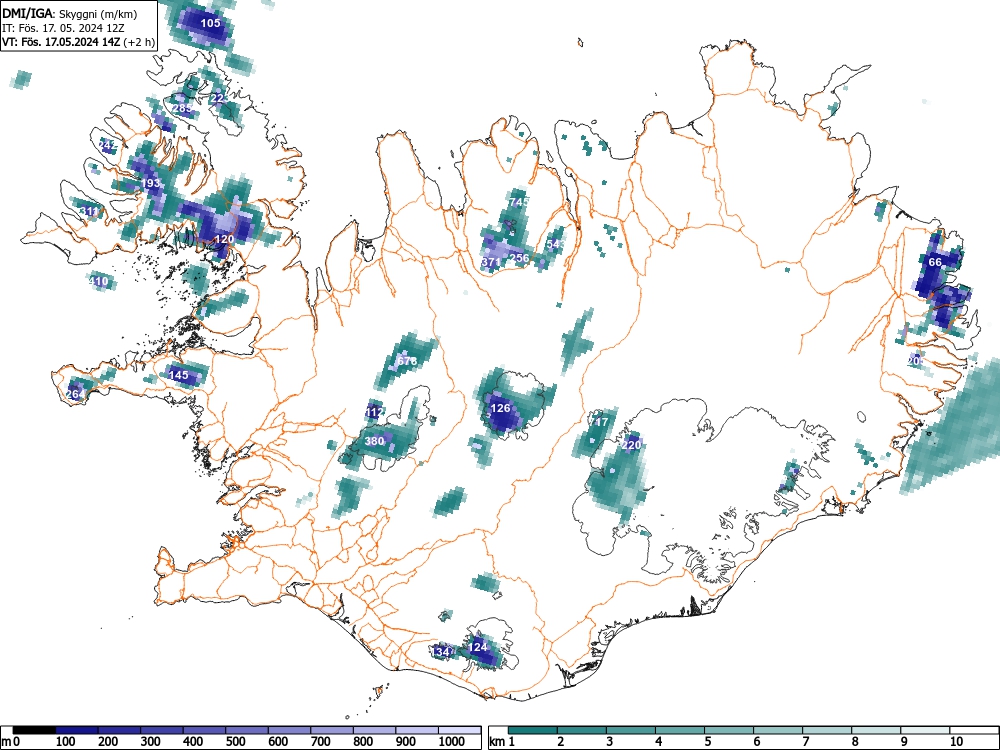
Task: Click the 145 visibility value label
Action: coord(179,375)
